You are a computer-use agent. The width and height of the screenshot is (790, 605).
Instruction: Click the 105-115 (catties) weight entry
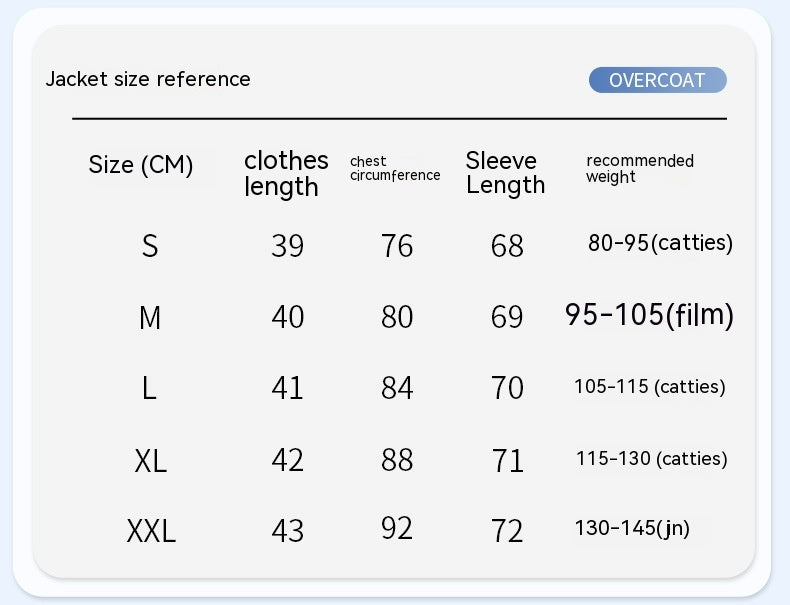(649, 387)
